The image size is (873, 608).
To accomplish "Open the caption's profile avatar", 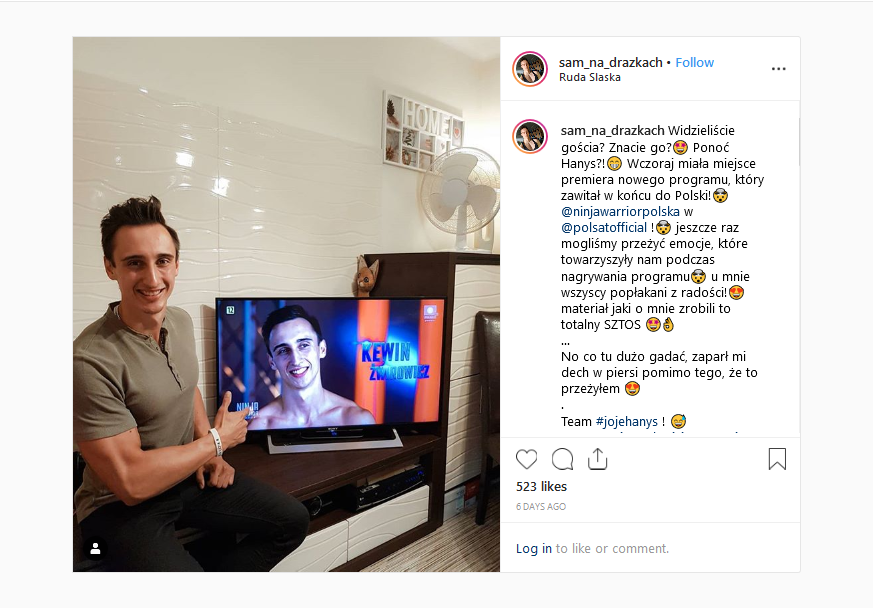I will click(530, 136).
